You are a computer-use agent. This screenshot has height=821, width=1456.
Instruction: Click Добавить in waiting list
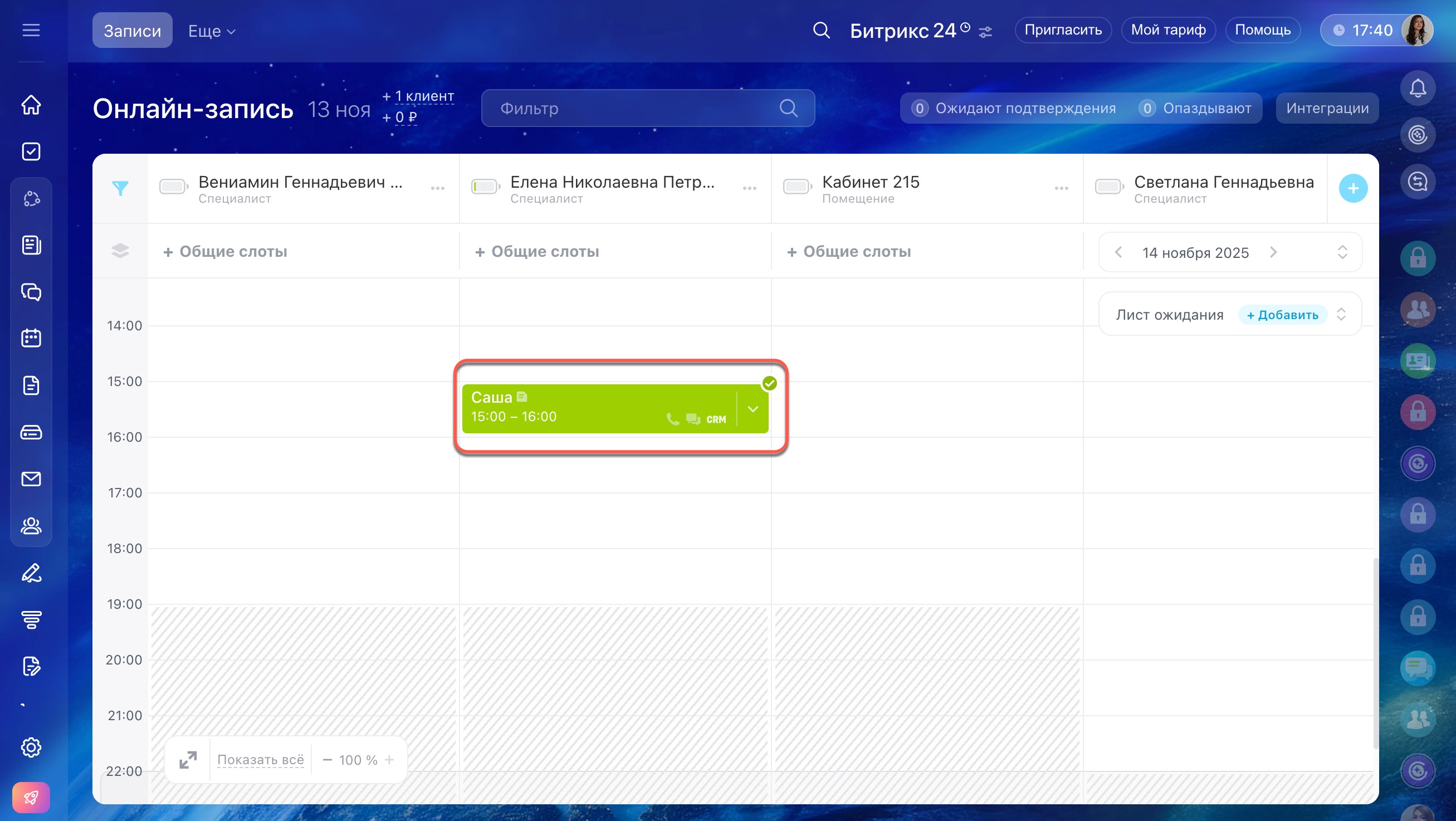point(1282,315)
